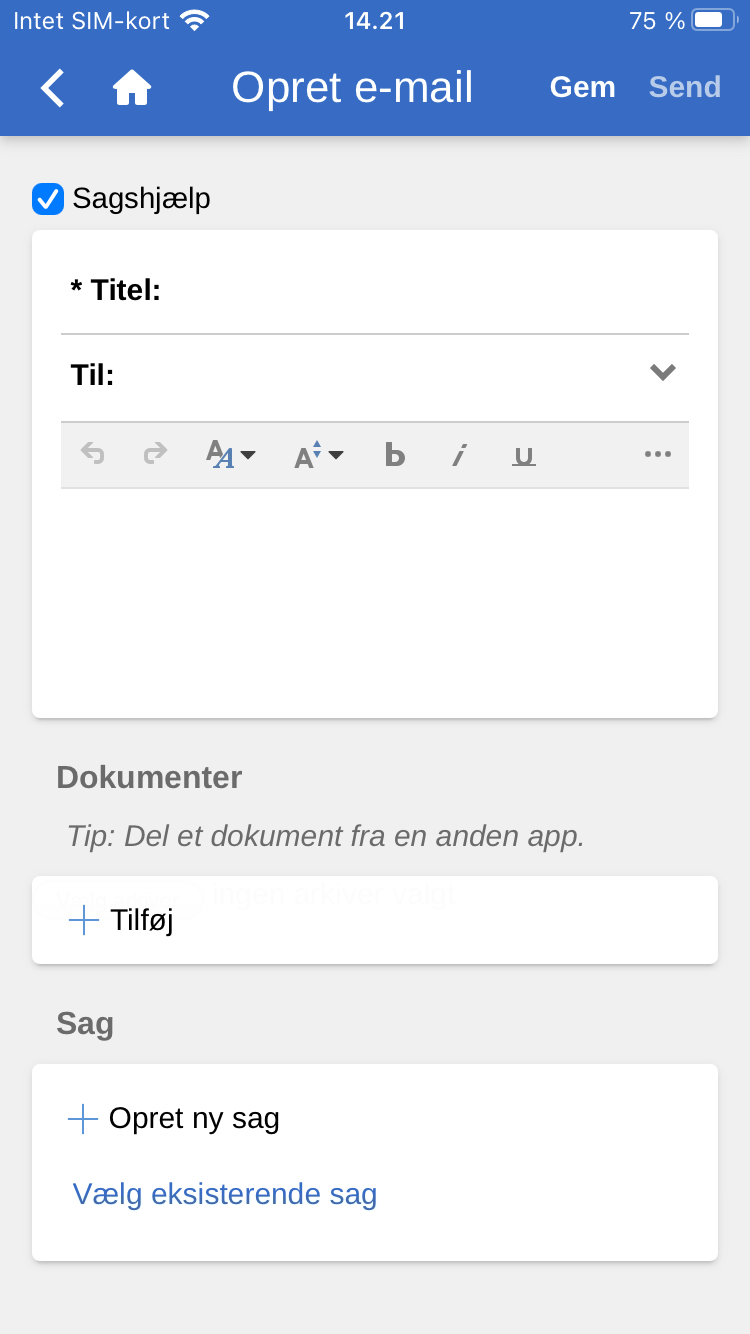Tap the back arrow icon

pos(52,88)
